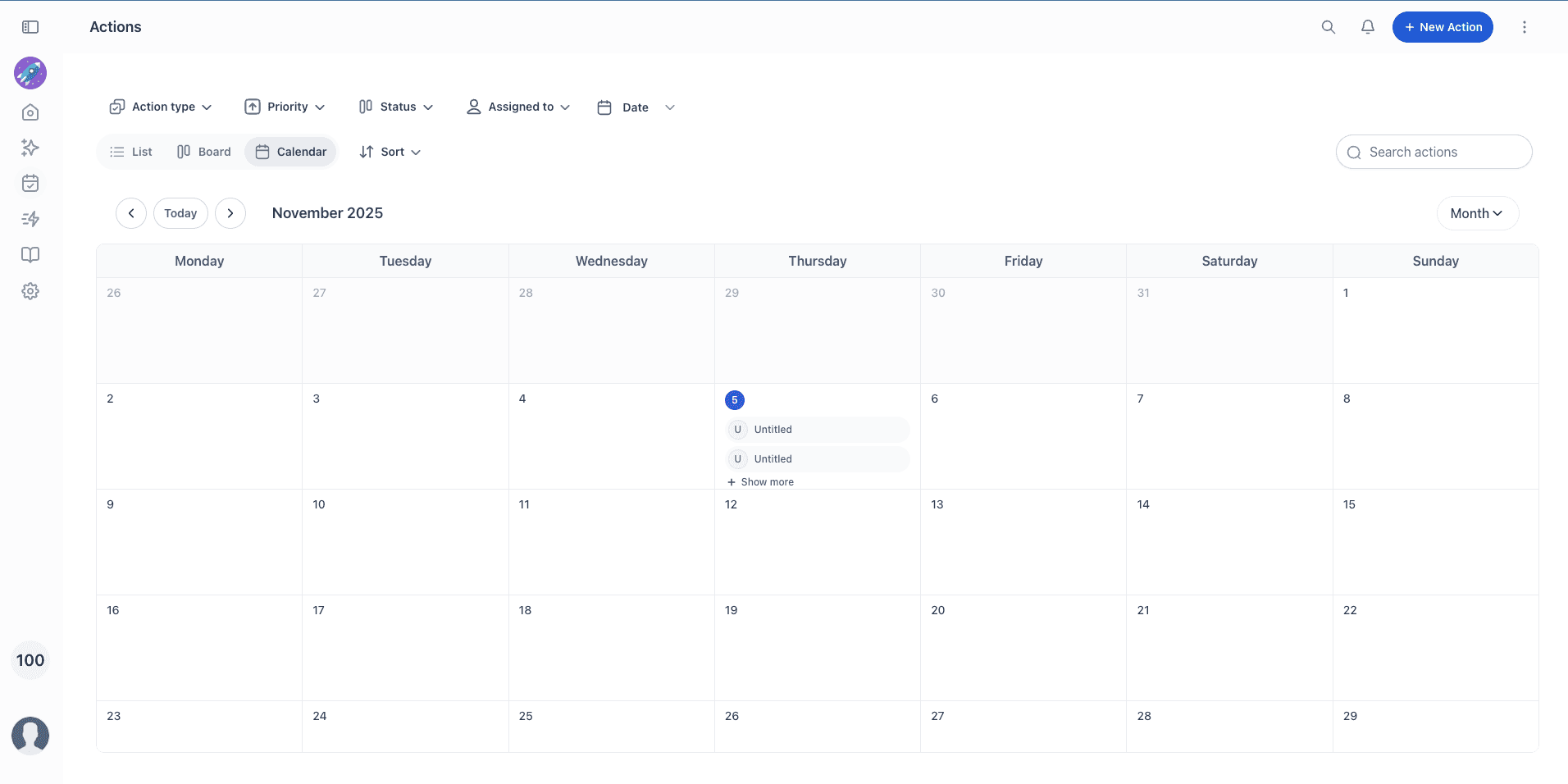This screenshot has height=784, width=1568.
Task: Collapse the sidebar with the panel icon
Action: click(x=30, y=26)
